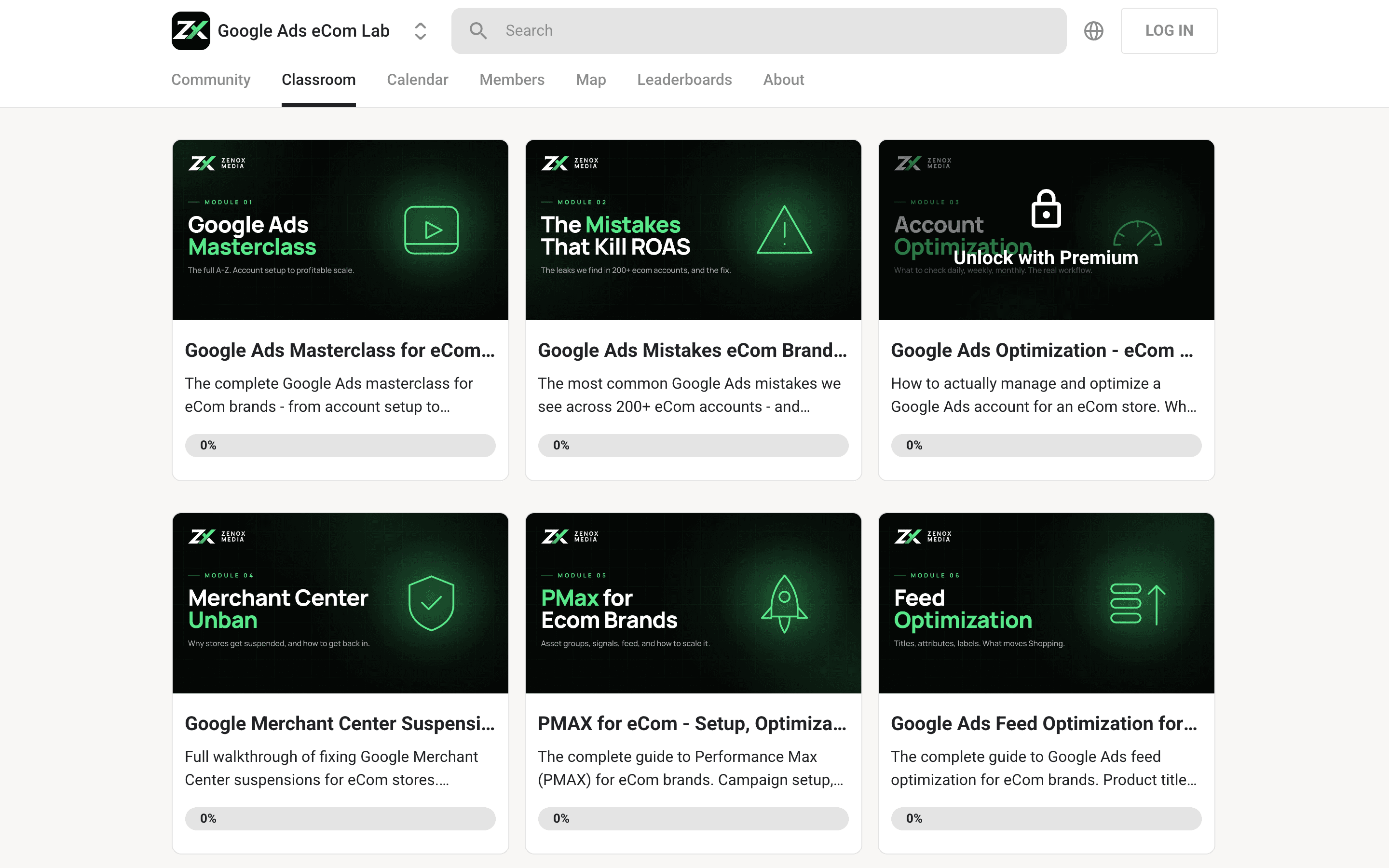Open the globe language selector
Image resolution: width=1389 pixels, height=868 pixels.
click(x=1093, y=31)
